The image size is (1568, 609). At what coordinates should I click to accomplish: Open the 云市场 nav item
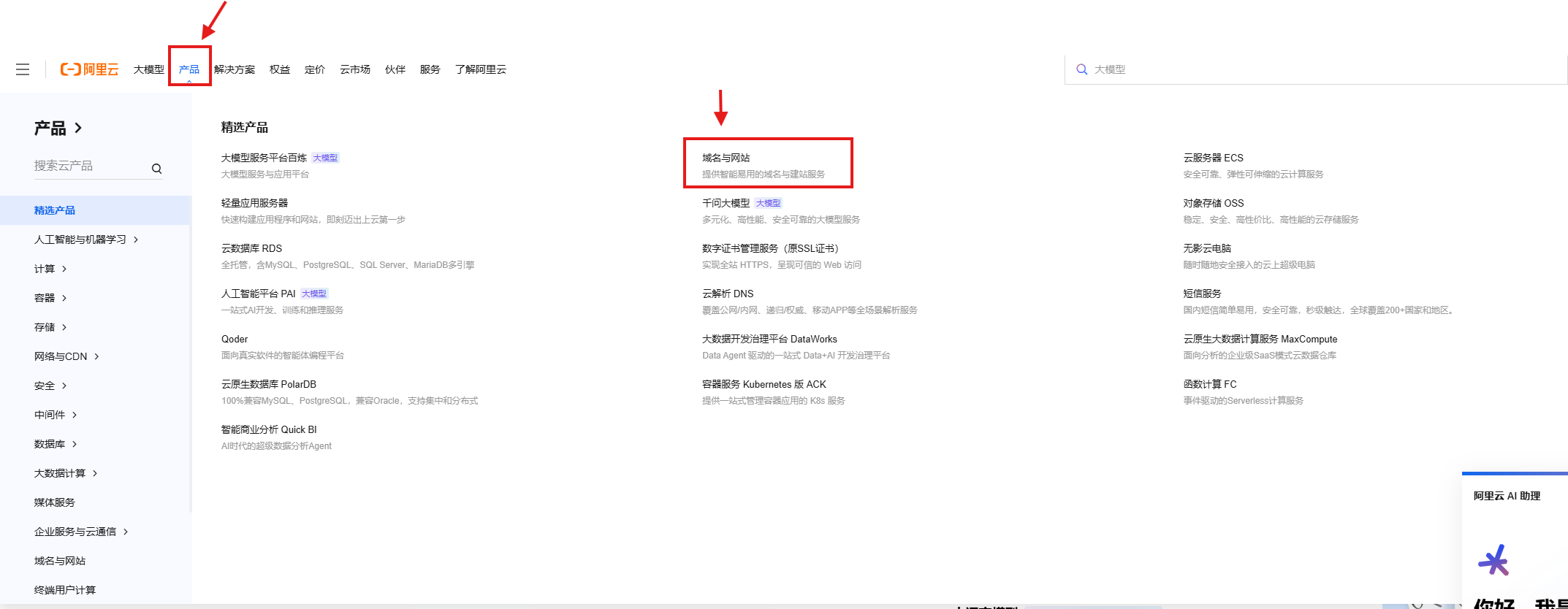pyautogui.click(x=355, y=69)
